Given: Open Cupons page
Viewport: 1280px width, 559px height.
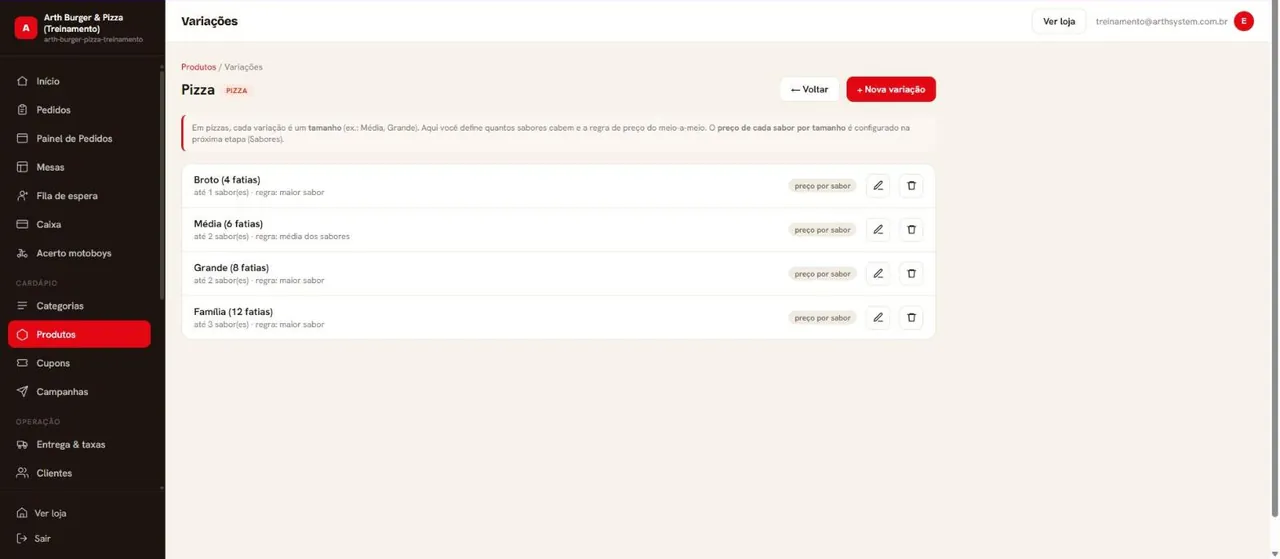Looking at the screenshot, I should tap(79, 363).
